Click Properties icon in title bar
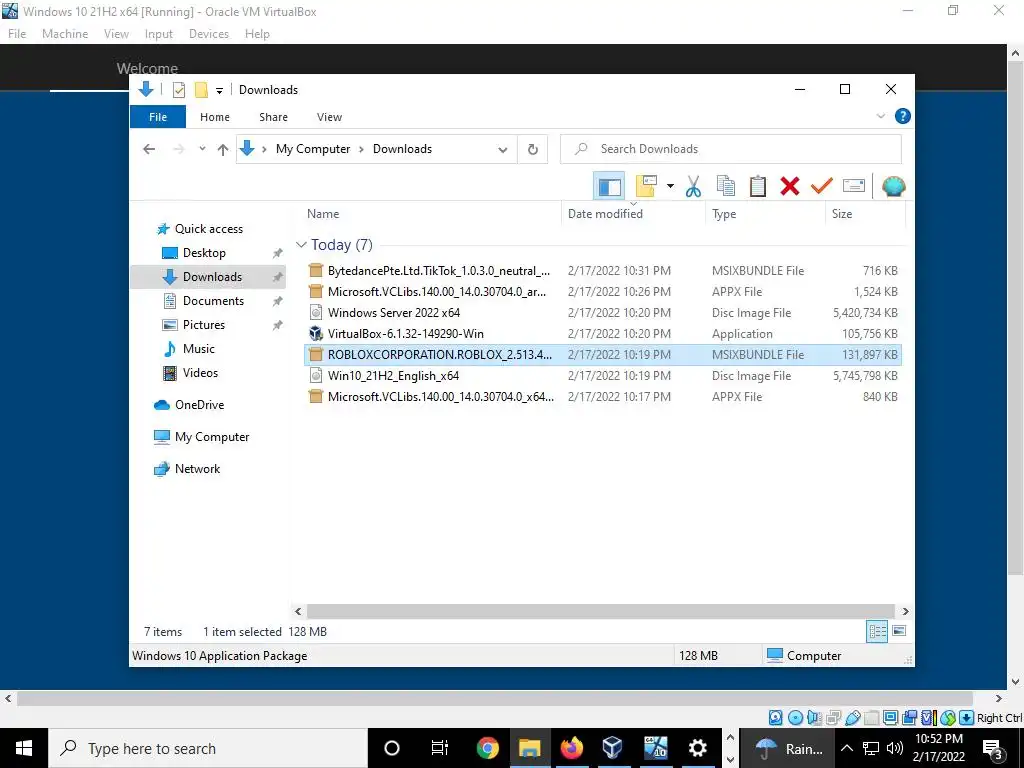 pos(178,90)
